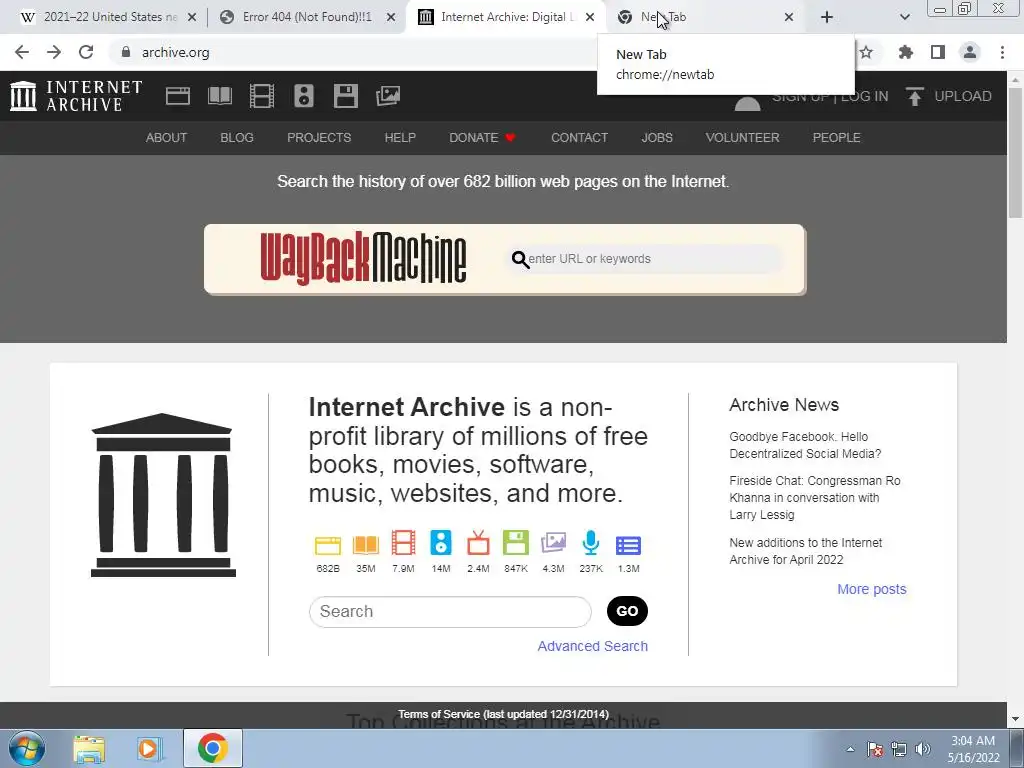Open the Web (Wayback) icon in top bar
Image resolution: width=1024 pixels, height=768 pixels.
pos(178,96)
